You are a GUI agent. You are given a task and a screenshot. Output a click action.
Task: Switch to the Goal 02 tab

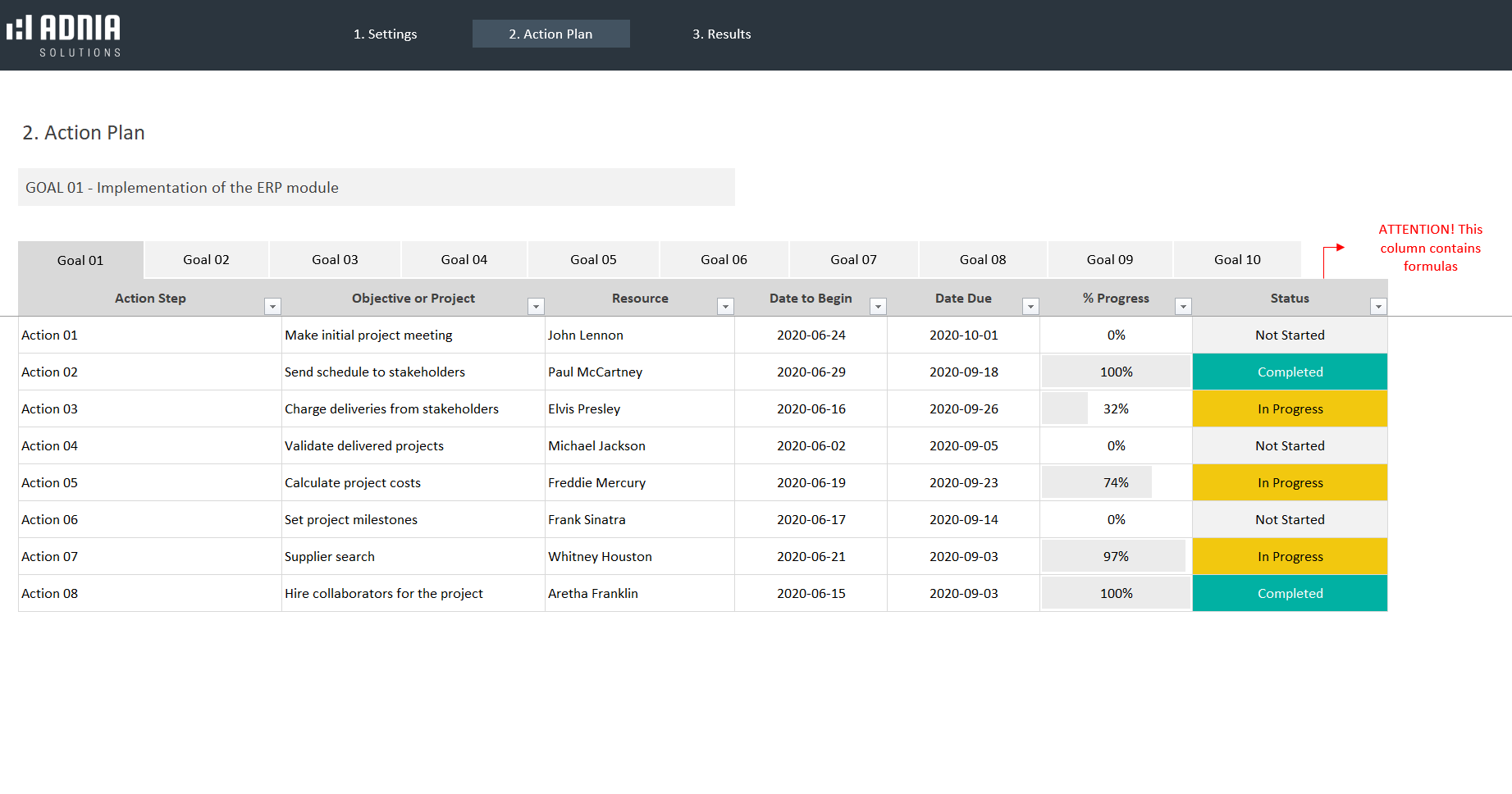click(x=206, y=260)
